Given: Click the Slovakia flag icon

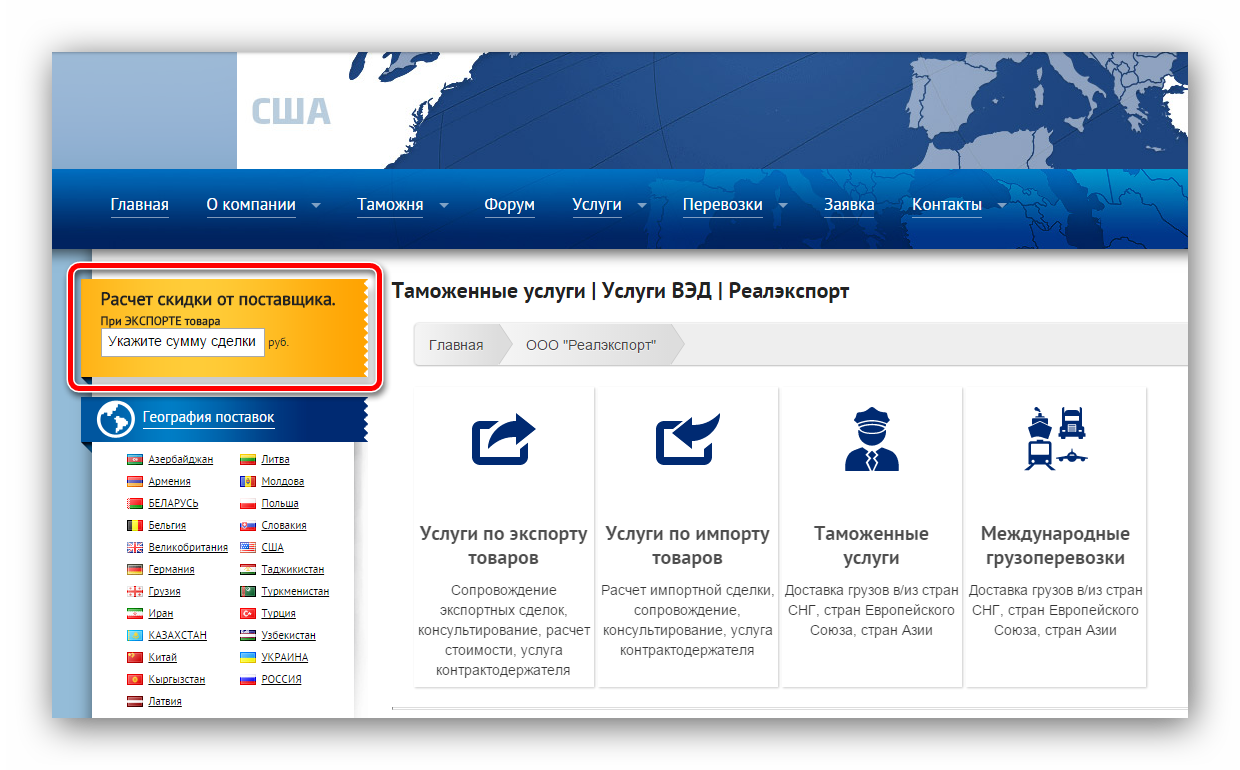Looking at the screenshot, I should [x=248, y=526].
